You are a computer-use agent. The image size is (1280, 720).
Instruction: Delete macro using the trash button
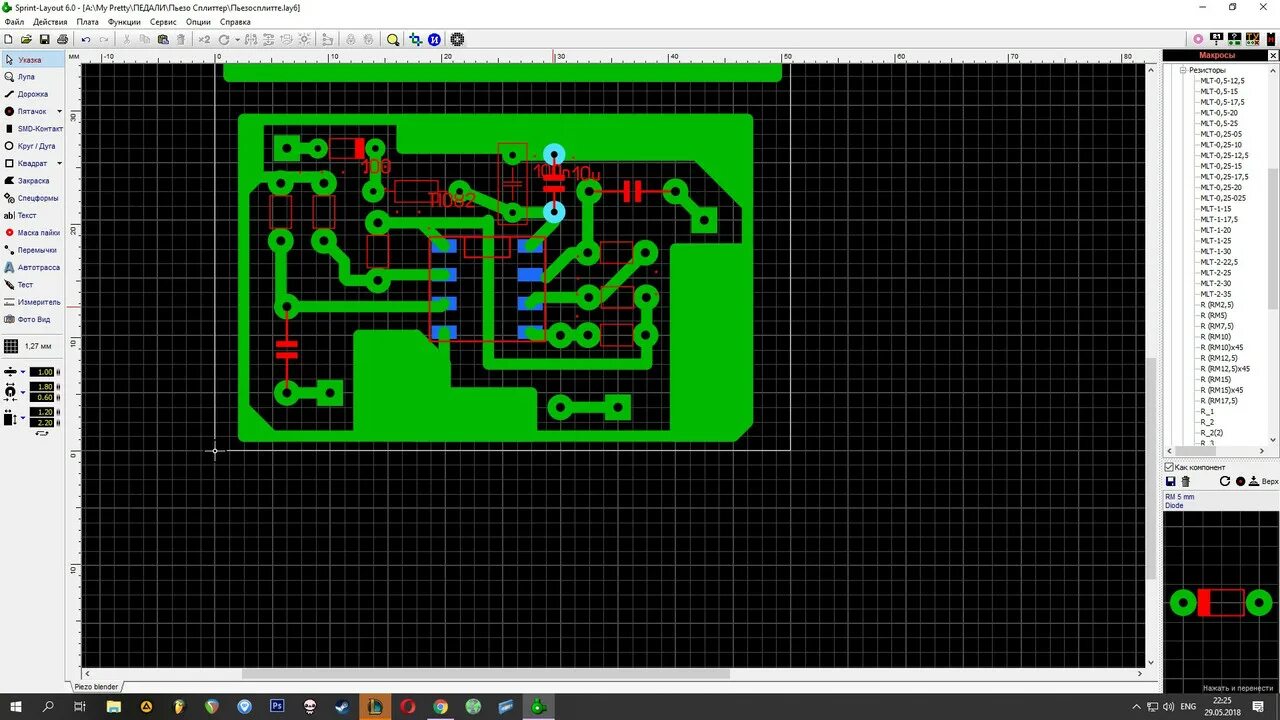[1186, 481]
